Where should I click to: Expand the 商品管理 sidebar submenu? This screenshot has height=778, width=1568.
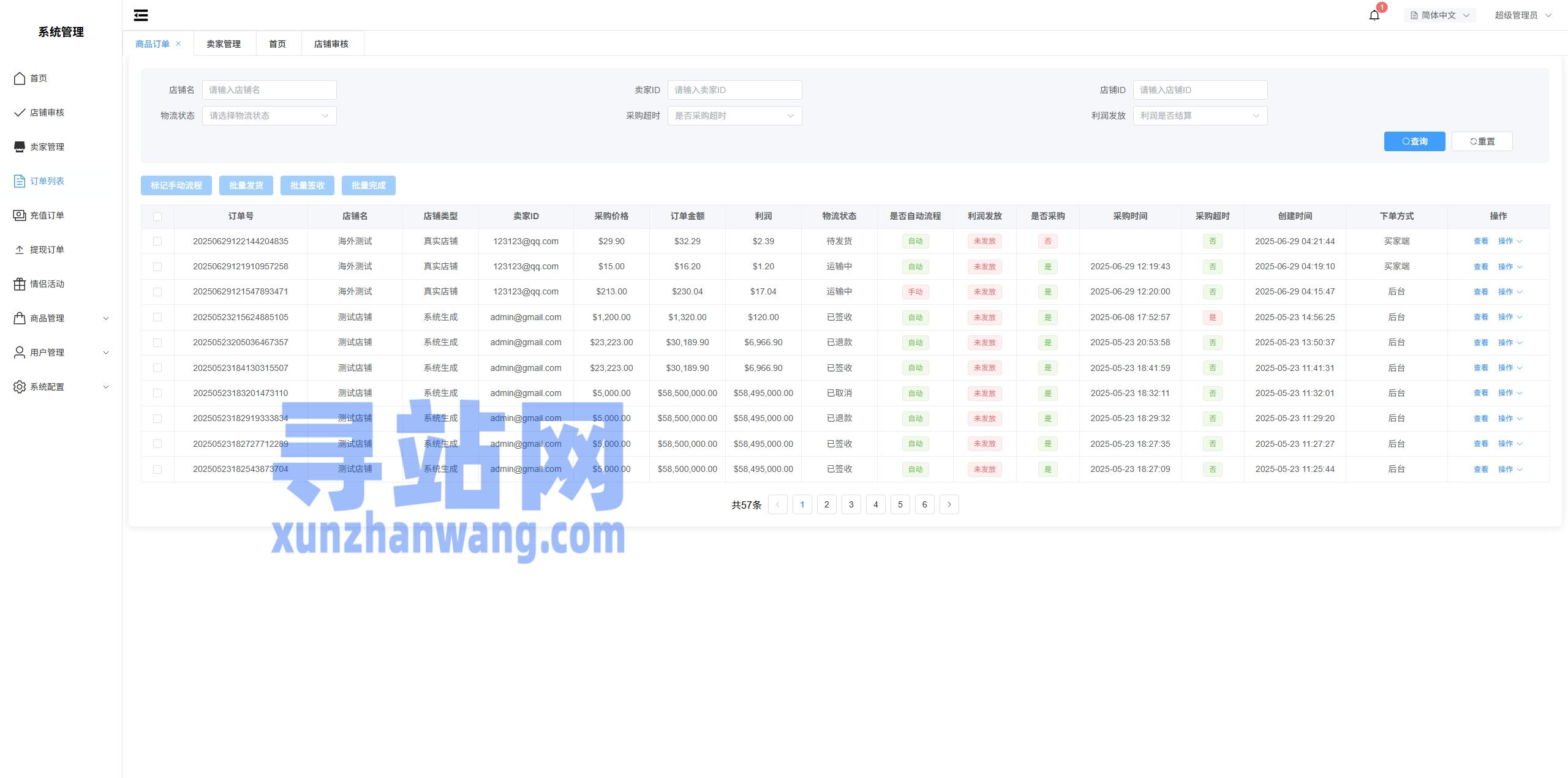(x=105, y=318)
